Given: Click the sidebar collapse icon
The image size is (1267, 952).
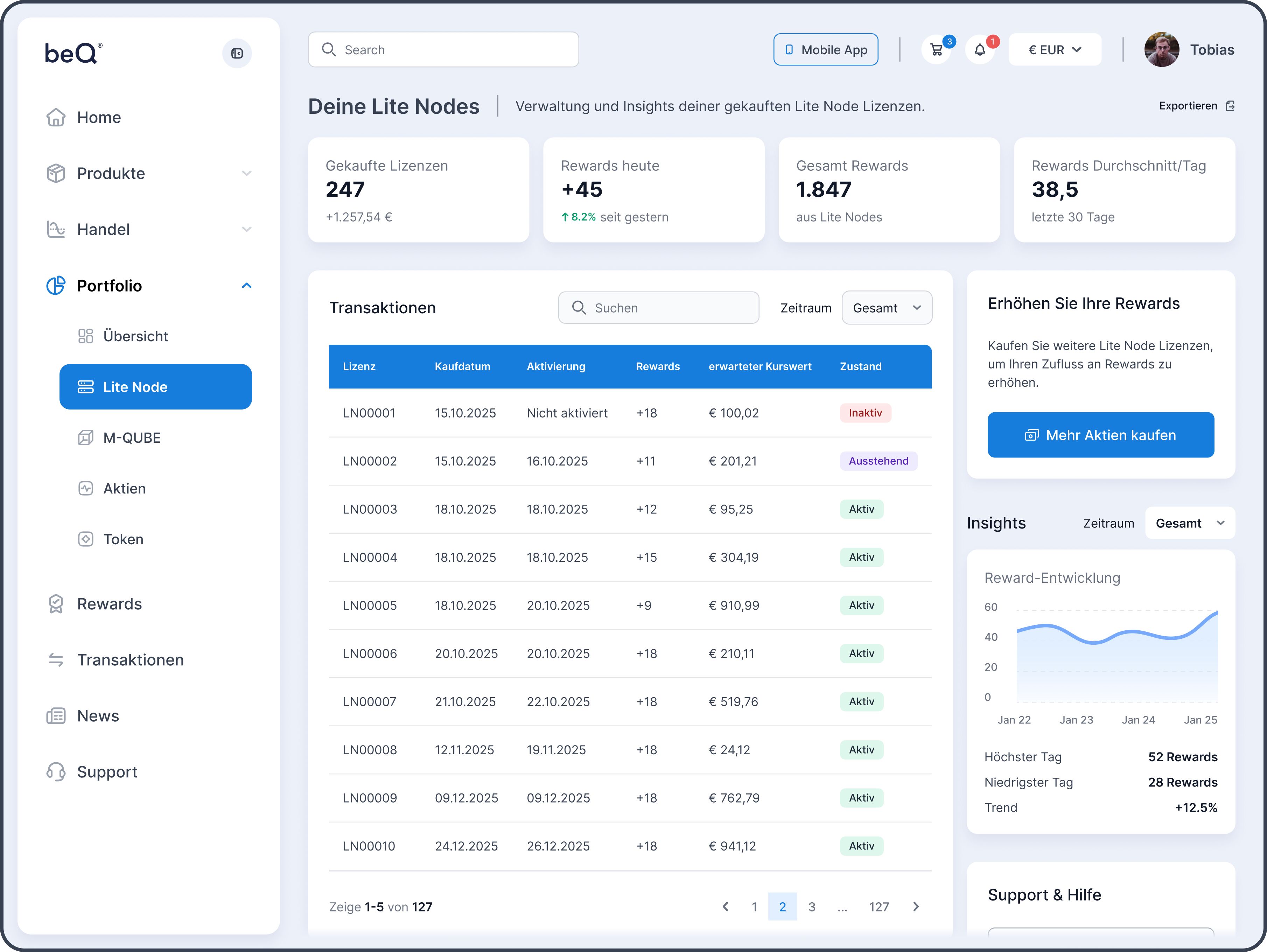Looking at the screenshot, I should coord(237,53).
